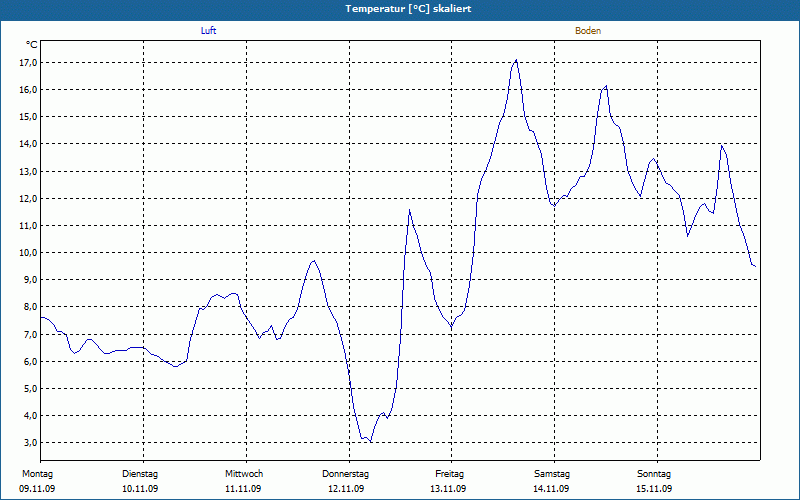Image resolution: width=800 pixels, height=500 pixels.
Task: Click the 6,0 y-axis value
Action: (x=30, y=361)
